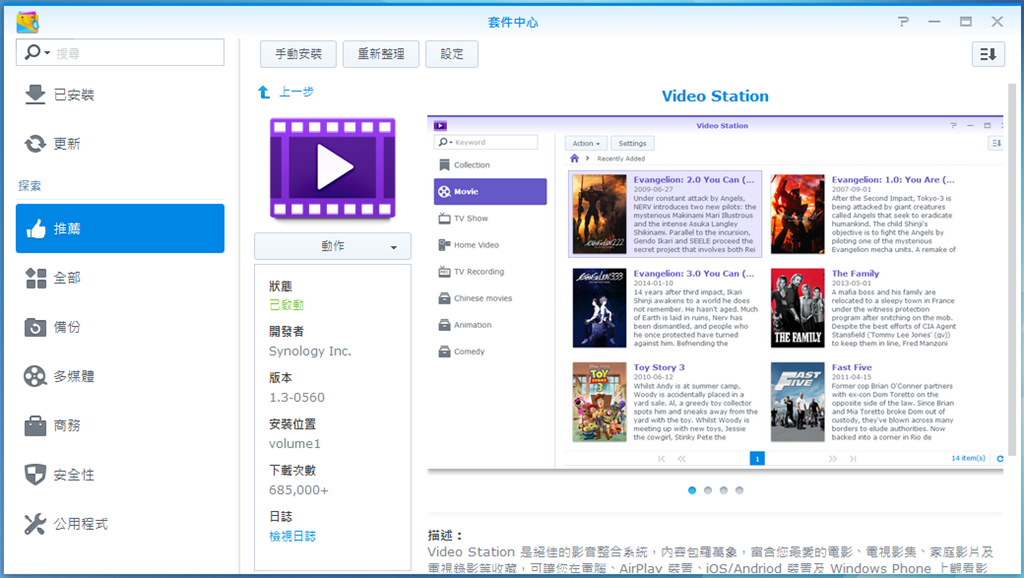Click the 探索 explore section label
The height and width of the screenshot is (578, 1024).
tap(29, 186)
